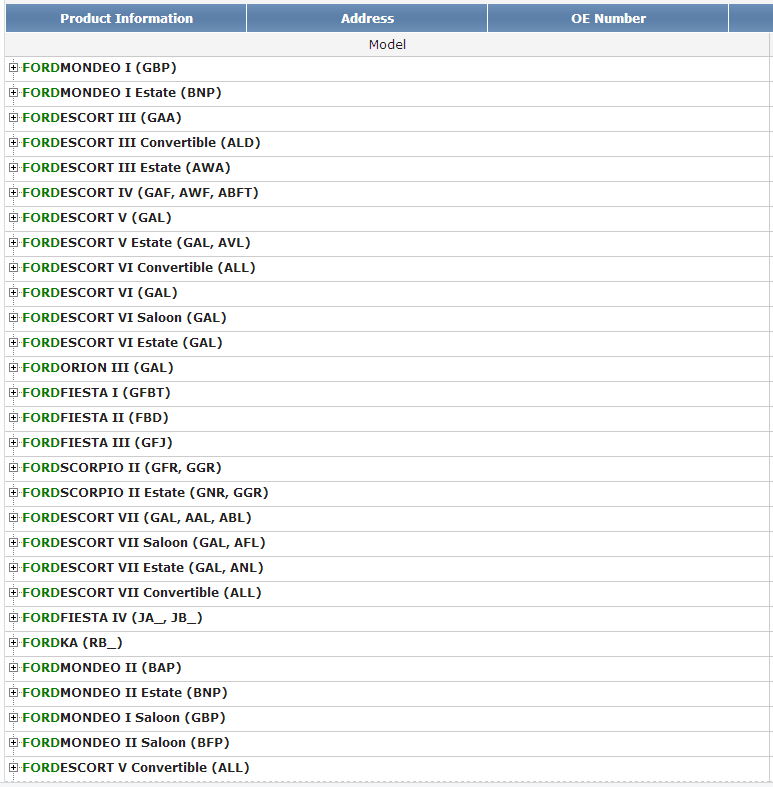The image size is (773, 787).
Task: Select the OE Number tab
Action: [x=608, y=19]
